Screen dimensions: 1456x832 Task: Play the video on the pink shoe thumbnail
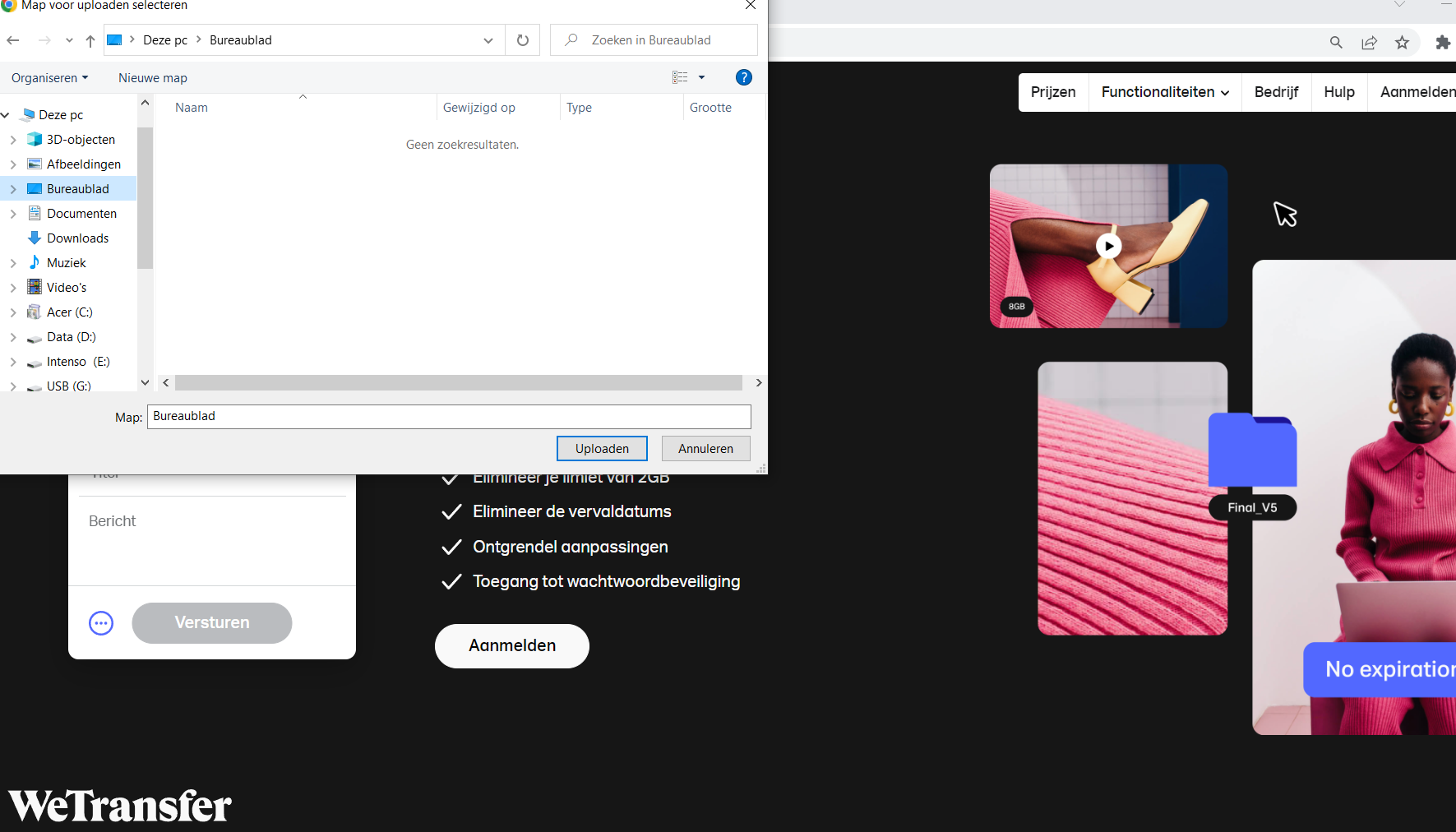(x=1108, y=246)
